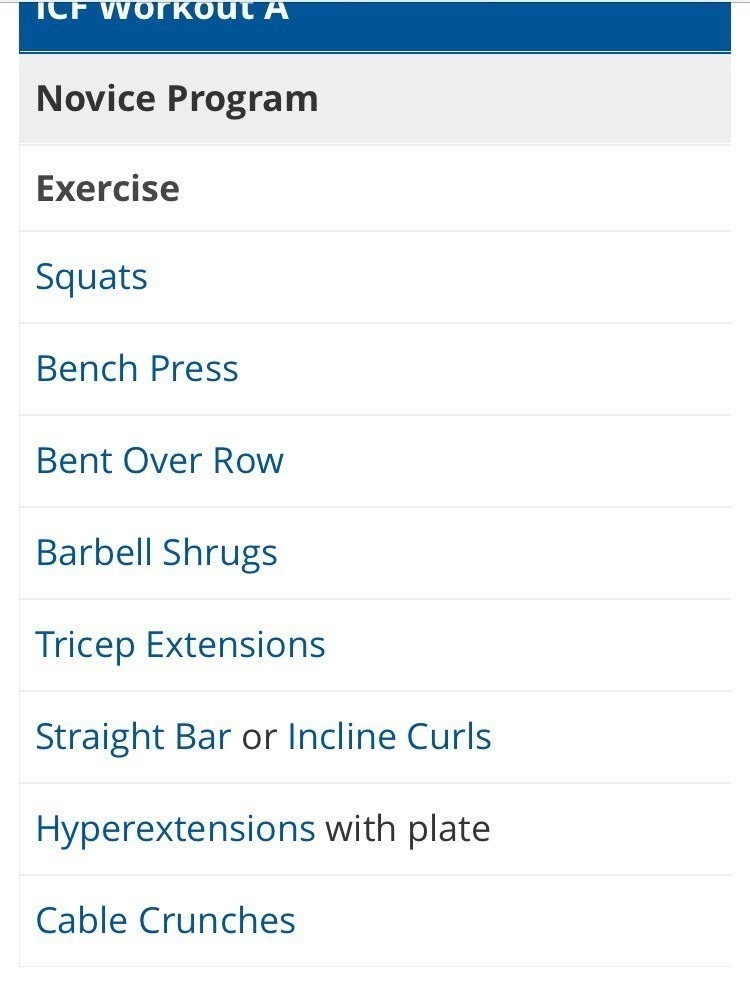The height and width of the screenshot is (985, 750).
Task: Click the Barbell Shrugs link
Action: click(x=156, y=553)
